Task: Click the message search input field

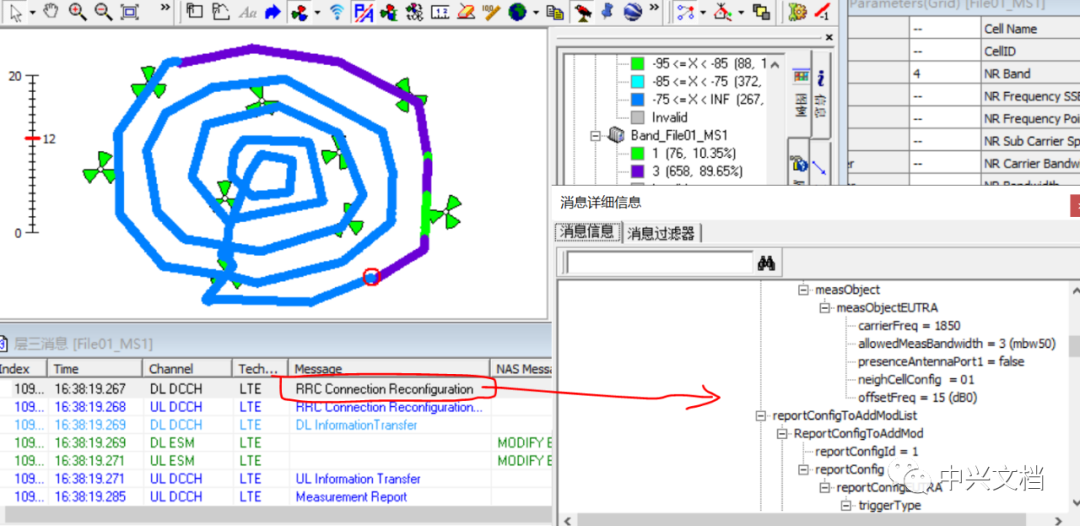Action: [658, 262]
